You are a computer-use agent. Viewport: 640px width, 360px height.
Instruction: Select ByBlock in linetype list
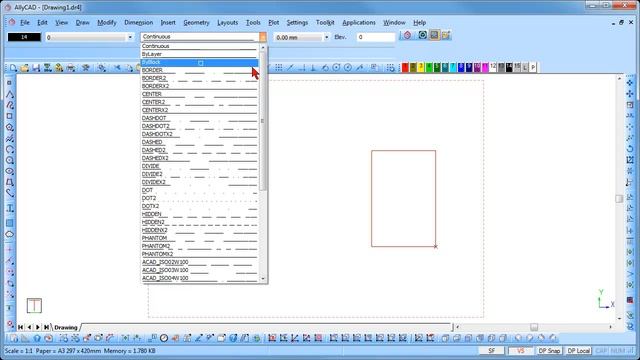[x=200, y=62]
